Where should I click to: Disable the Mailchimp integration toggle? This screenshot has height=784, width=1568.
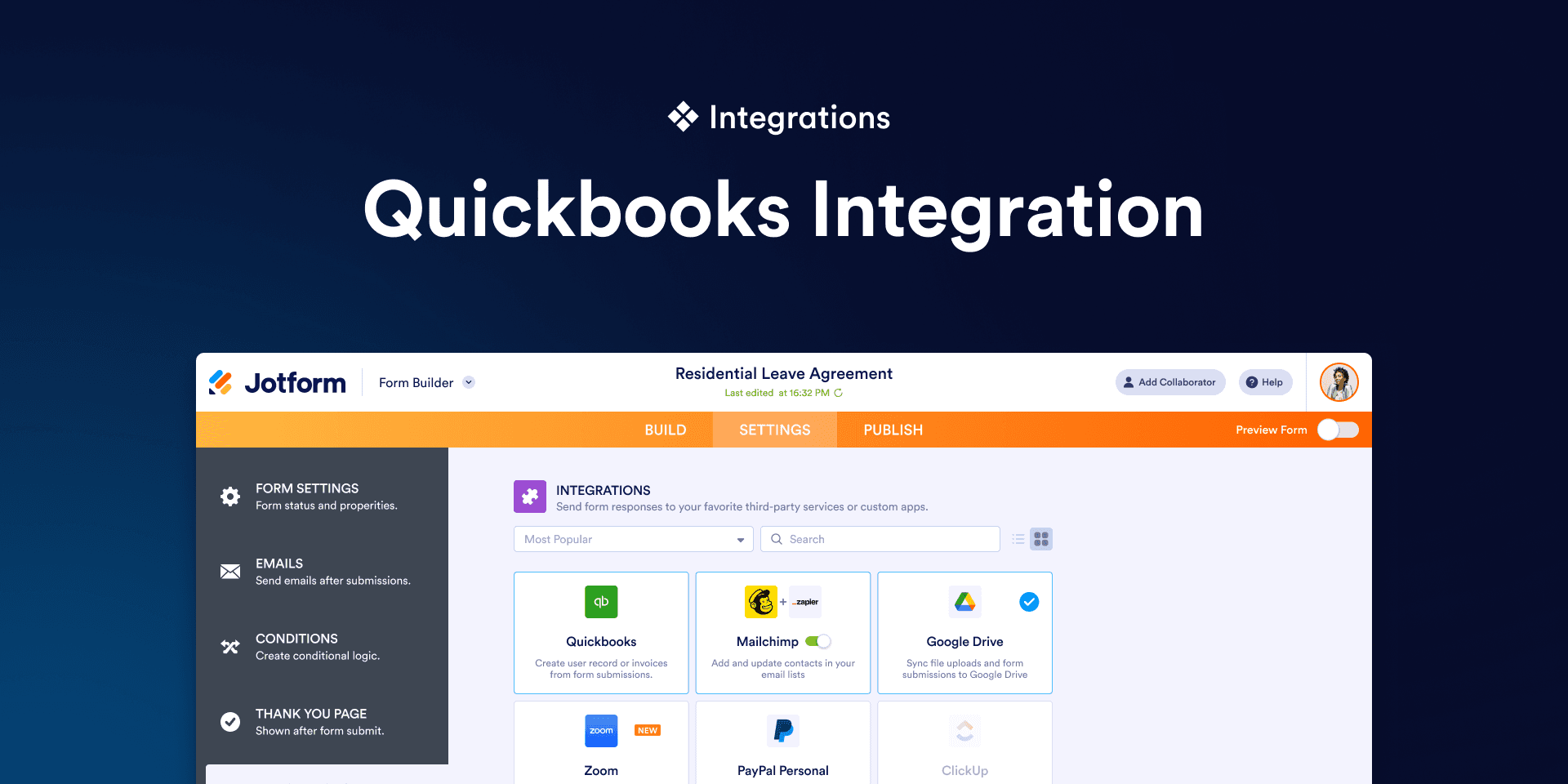(x=819, y=641)
